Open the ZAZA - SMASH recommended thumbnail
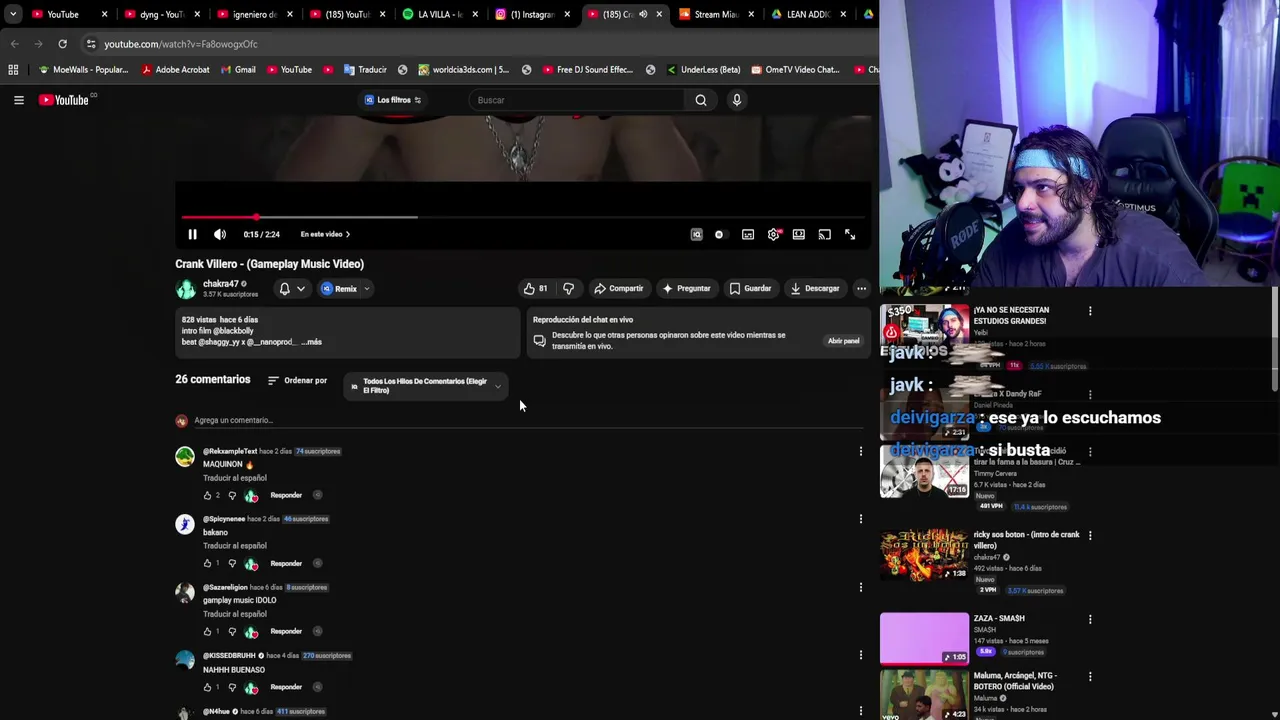Screen dimensions: 1280x720 pos(924,638)
